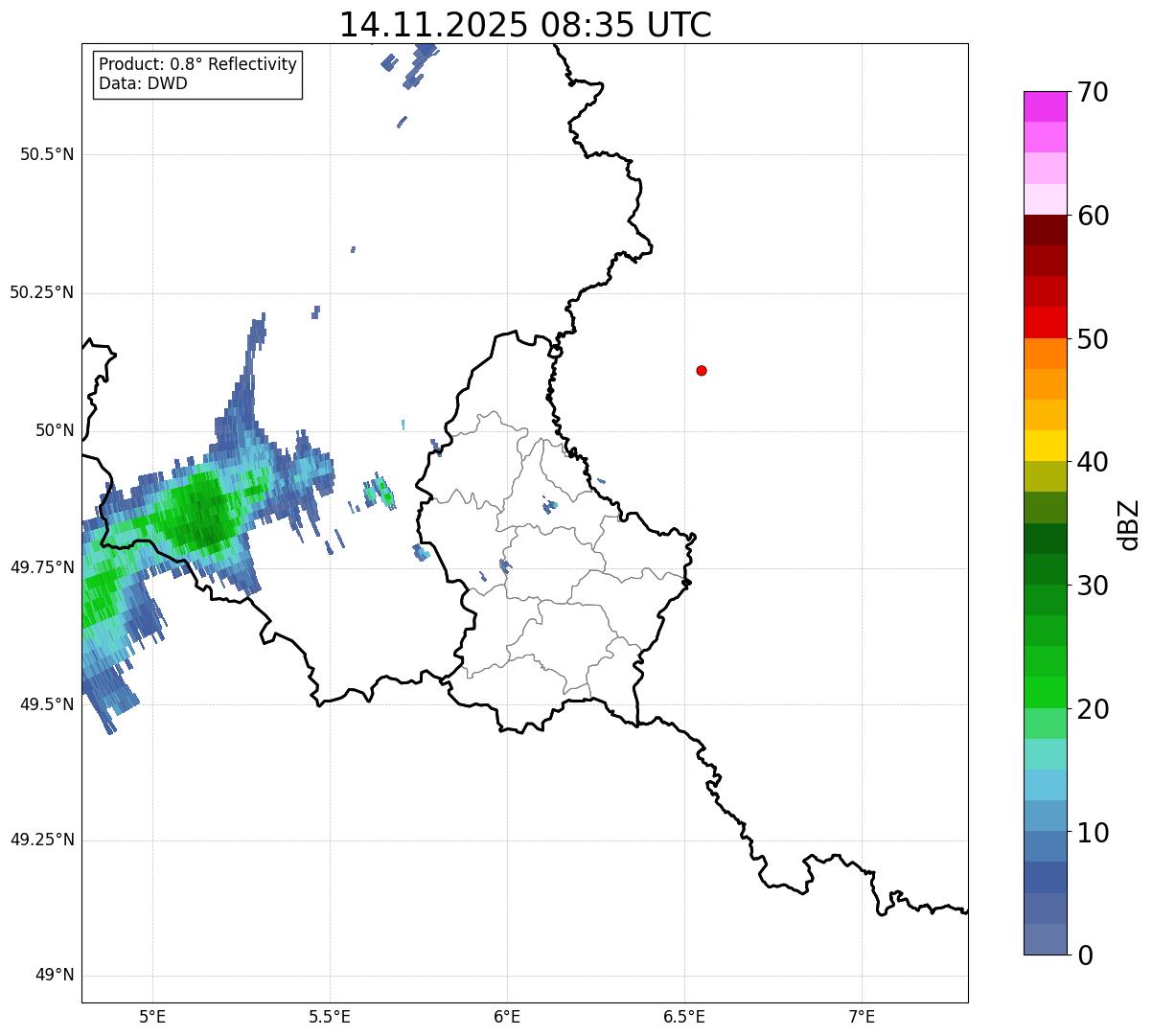The image size is (1152, 1036).
Task: Click the red station marker dot
Action: pos(702,370)
